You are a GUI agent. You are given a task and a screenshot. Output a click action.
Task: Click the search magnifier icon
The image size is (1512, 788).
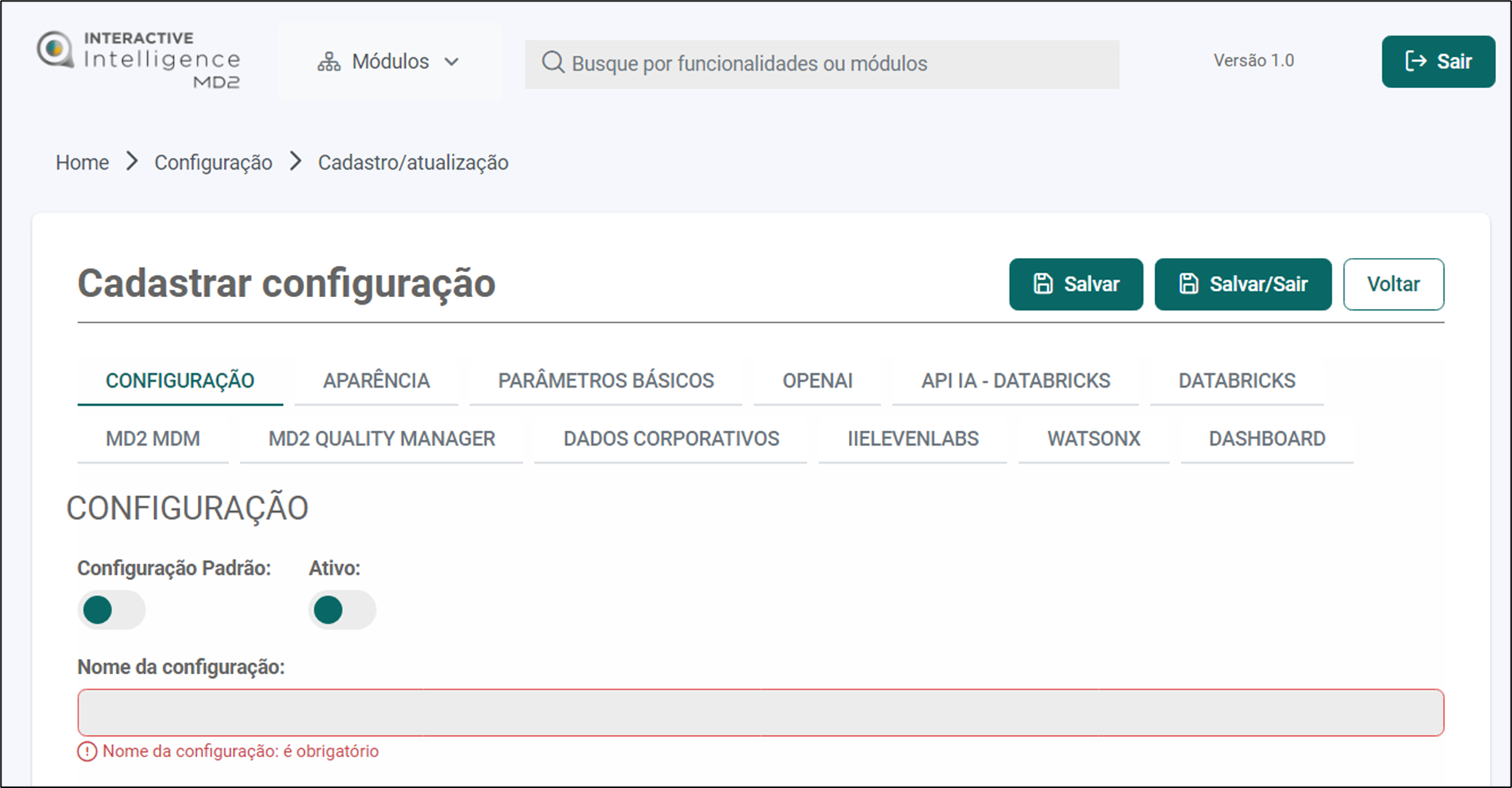click(x=553, y=63)
